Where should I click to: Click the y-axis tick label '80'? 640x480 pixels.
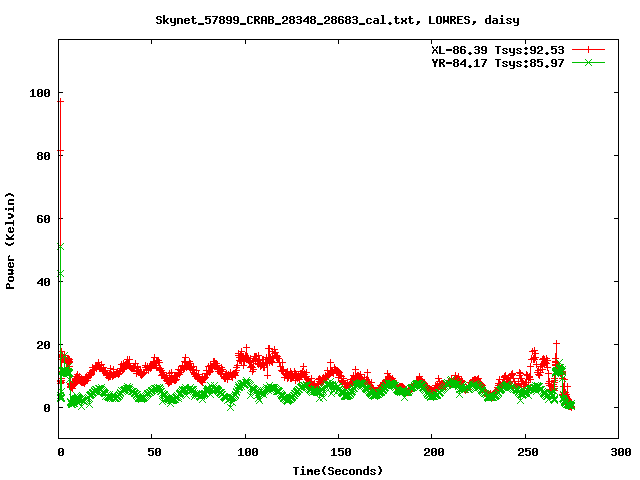[x=43, y=156]
